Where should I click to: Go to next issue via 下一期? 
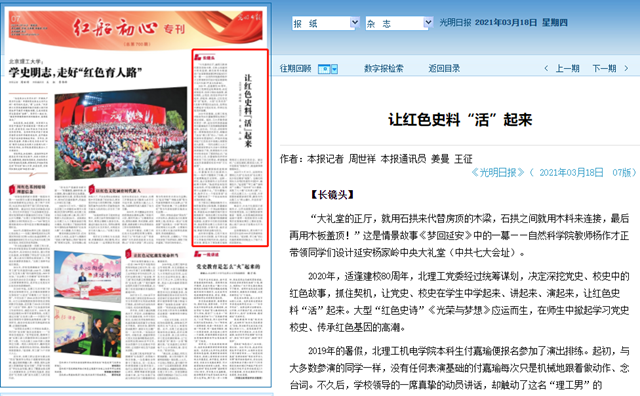pyautogui.click(x=604, y=69)
